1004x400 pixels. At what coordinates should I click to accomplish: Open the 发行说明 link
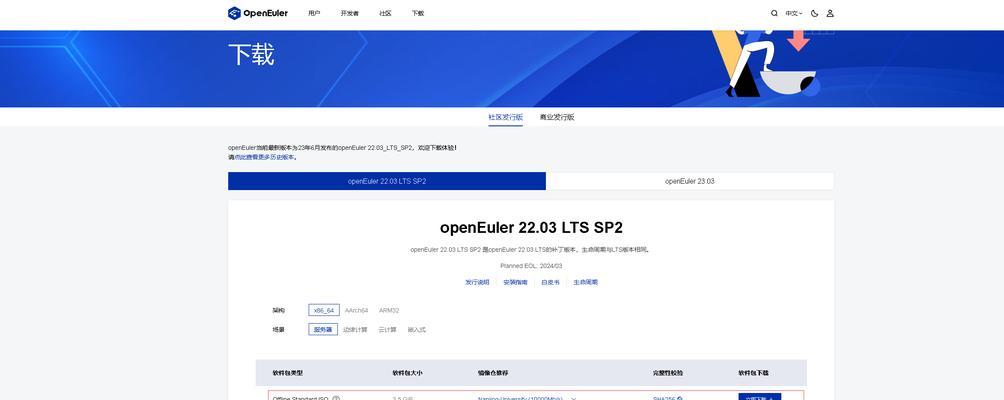[477, 282]
